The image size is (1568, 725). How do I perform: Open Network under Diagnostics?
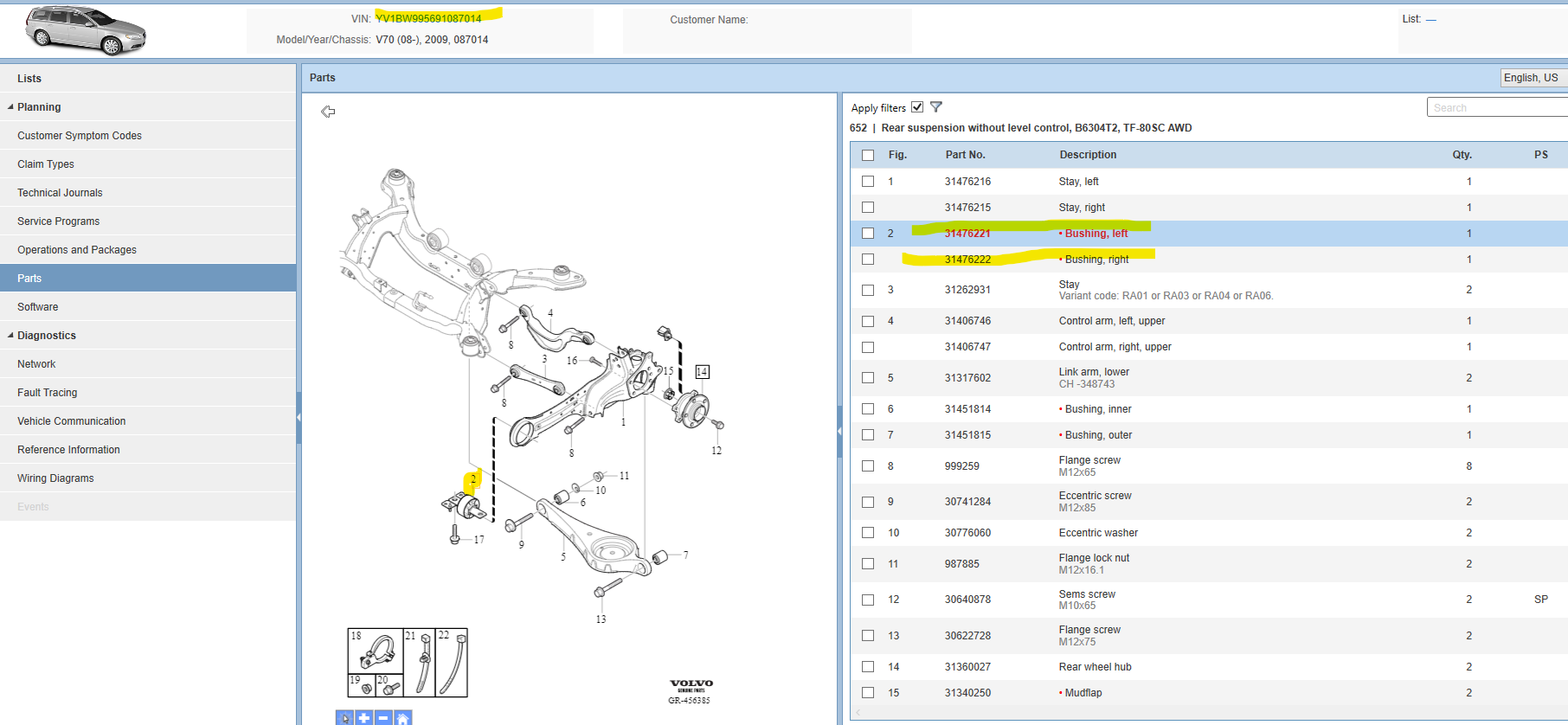coord(148,364)
